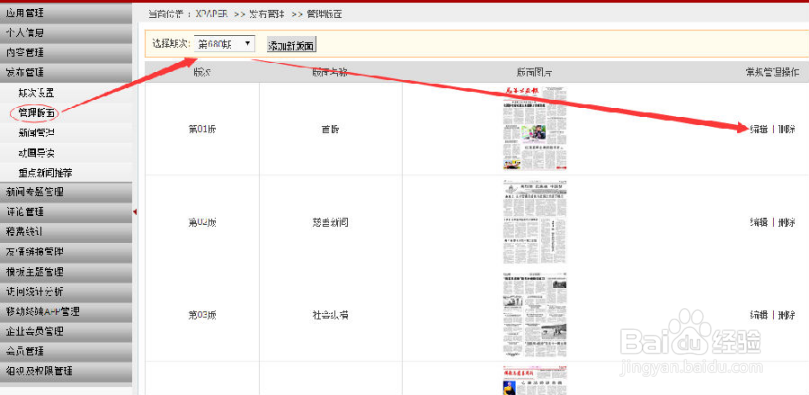This screenshot has width=809, height=395.
Task: Click the 第03版 cell
Action: [202, 315]
